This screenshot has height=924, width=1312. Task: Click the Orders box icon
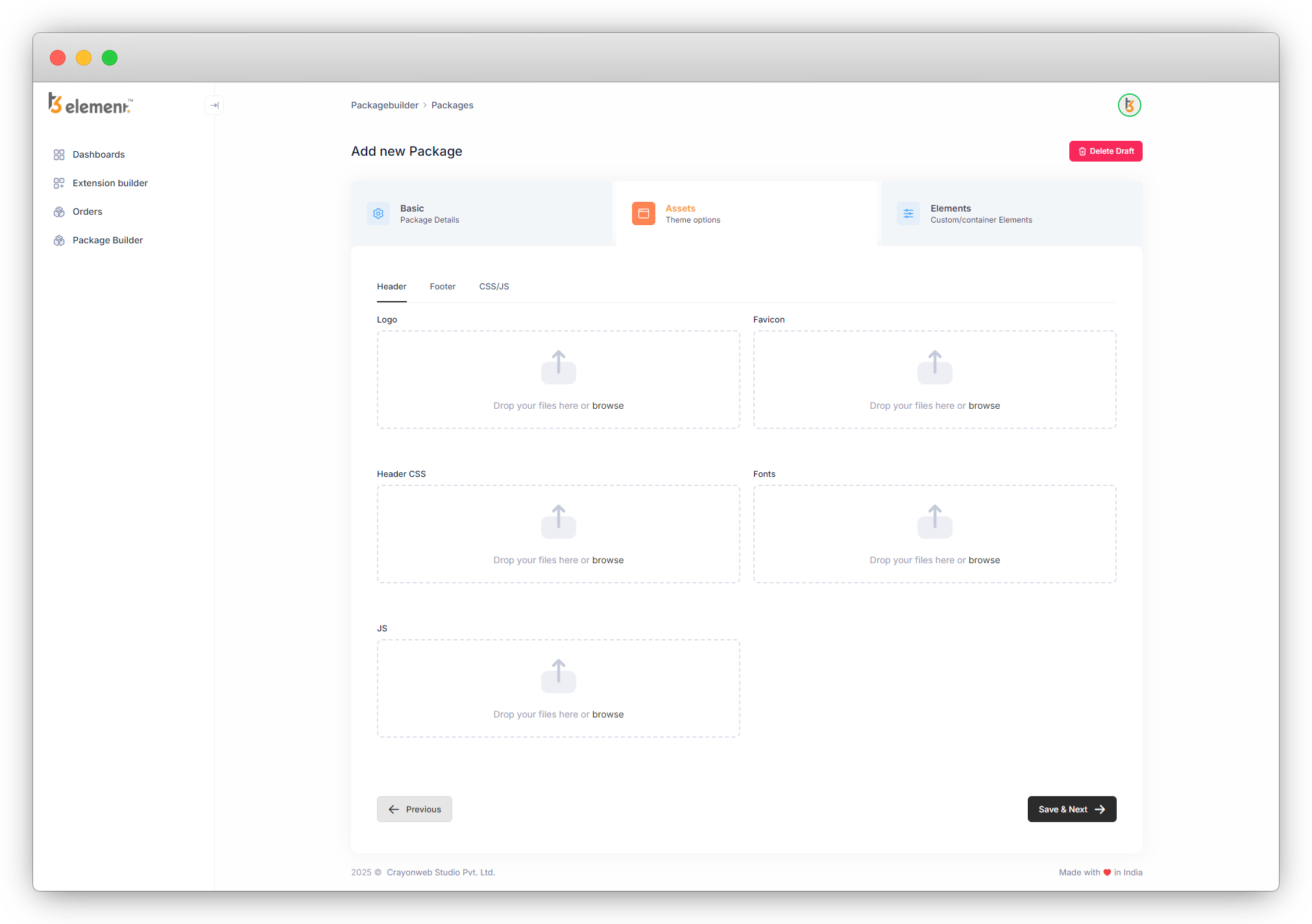59,212
